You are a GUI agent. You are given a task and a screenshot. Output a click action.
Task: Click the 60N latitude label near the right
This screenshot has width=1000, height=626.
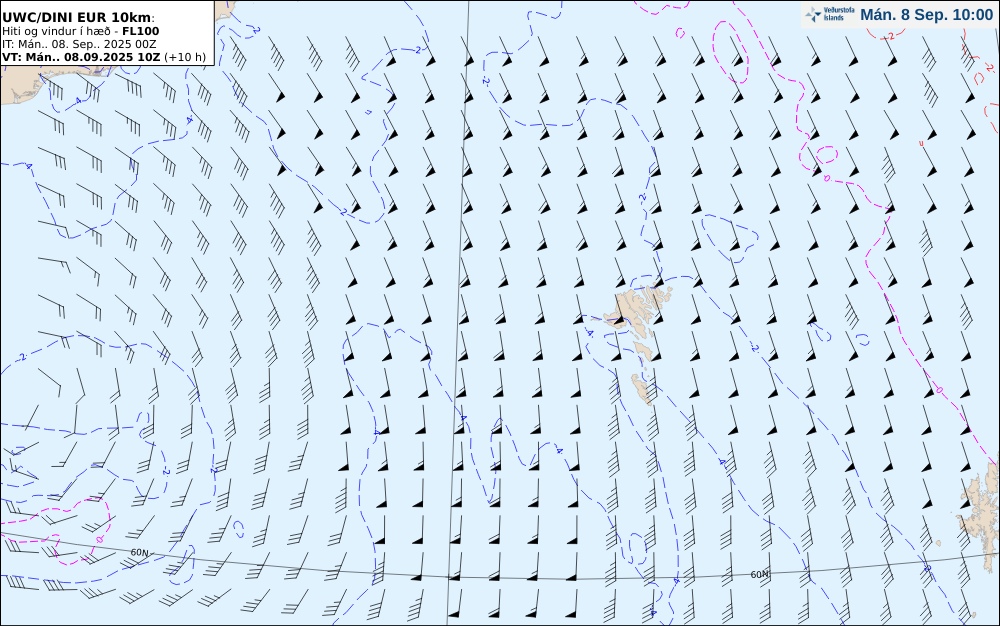pos(759,574)
